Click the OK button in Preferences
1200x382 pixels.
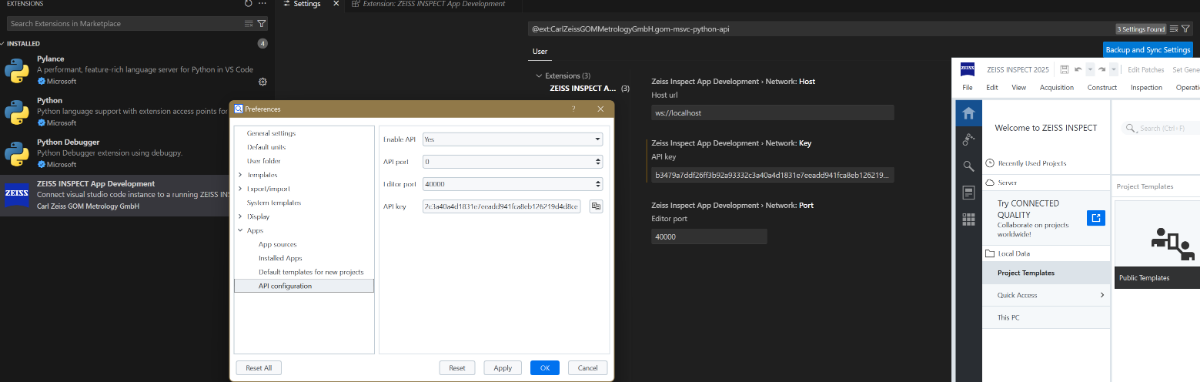pyautogui.click(x=545, y=368)
